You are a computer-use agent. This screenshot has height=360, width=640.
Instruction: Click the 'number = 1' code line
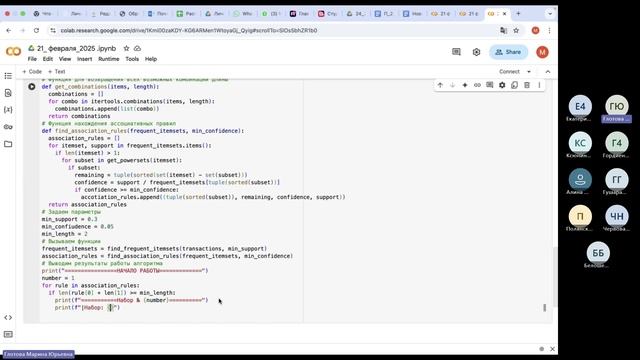coord(58,278)
